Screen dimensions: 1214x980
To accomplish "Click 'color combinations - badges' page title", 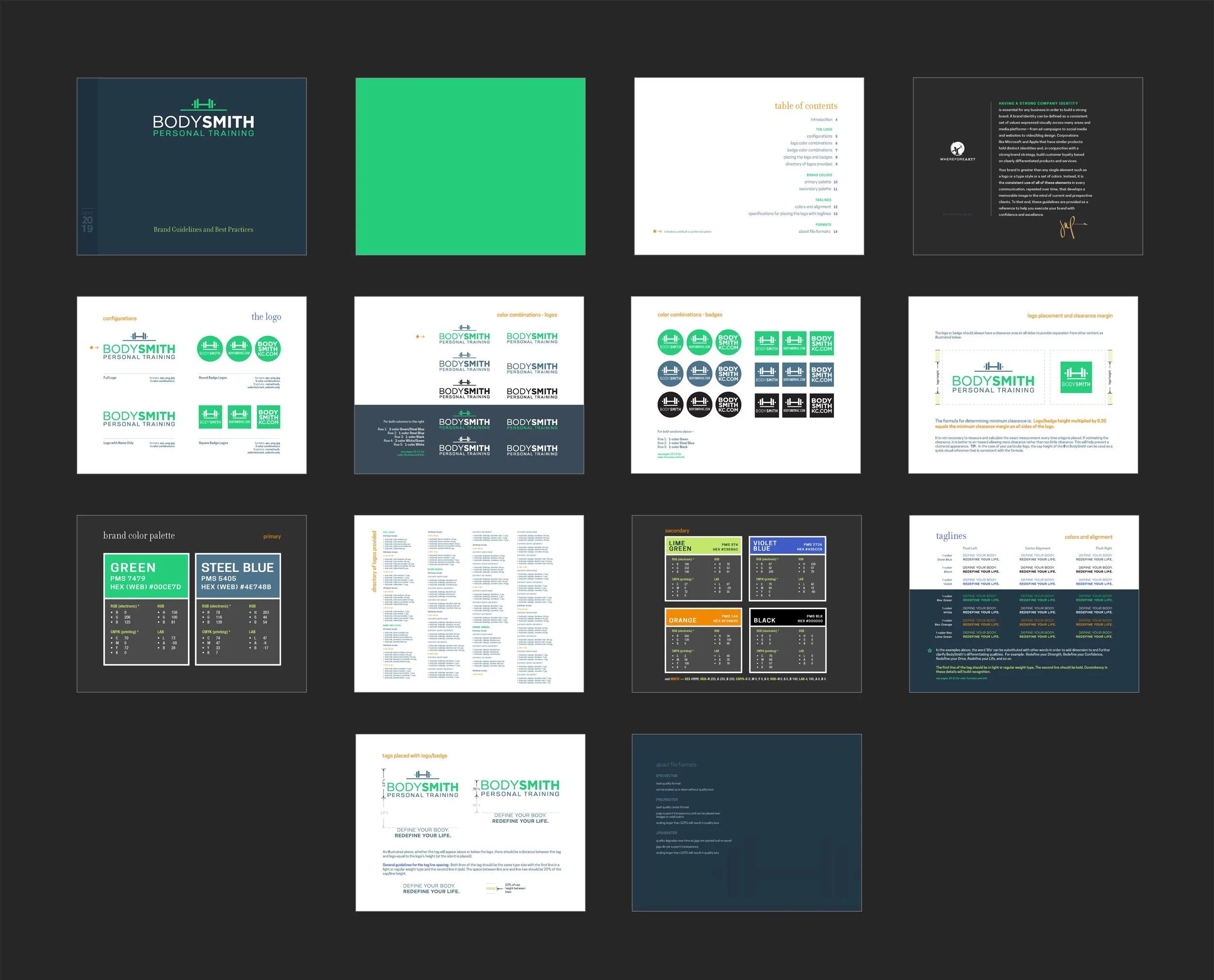I will click(690, 315).
